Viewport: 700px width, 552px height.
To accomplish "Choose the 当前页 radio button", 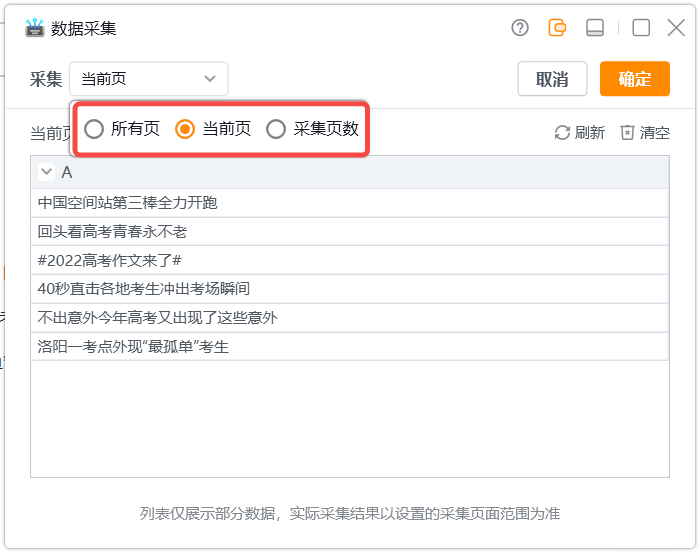I will (x=185, y=129).
